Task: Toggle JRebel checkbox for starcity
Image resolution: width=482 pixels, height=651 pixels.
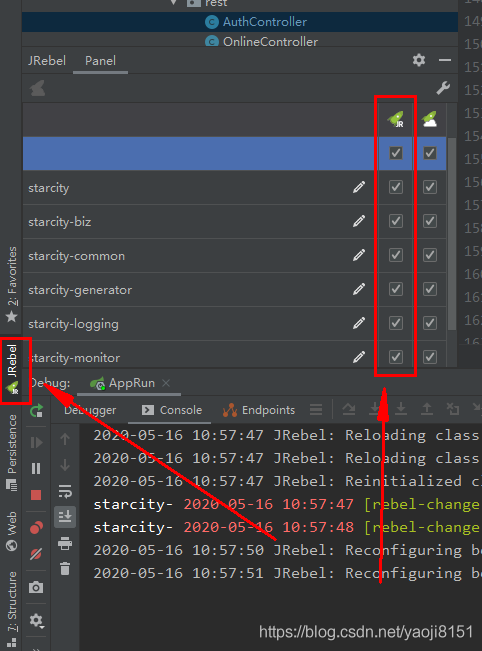Action: pos(396,187)
